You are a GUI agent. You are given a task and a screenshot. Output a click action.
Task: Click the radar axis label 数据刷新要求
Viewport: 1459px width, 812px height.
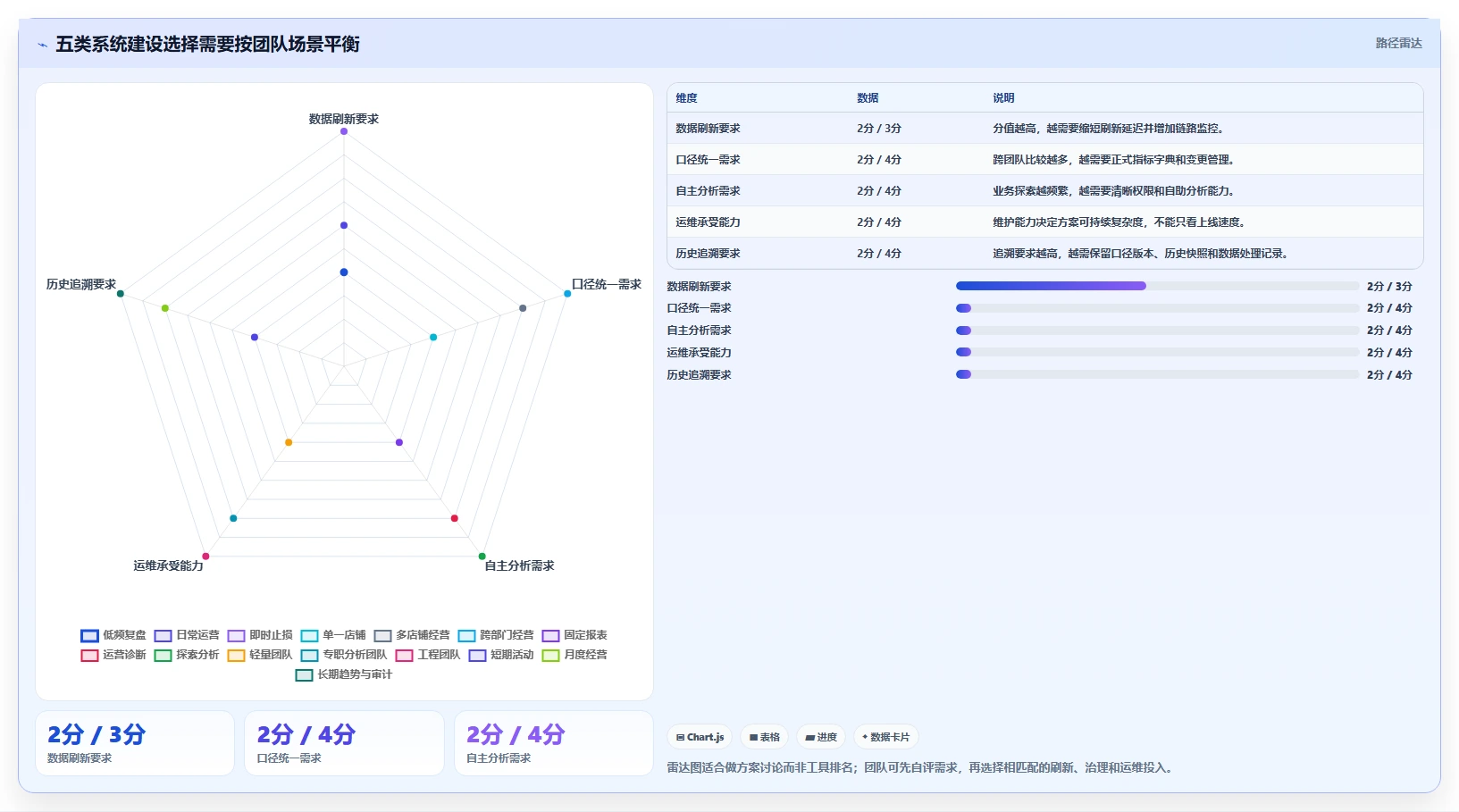(344, 119)
